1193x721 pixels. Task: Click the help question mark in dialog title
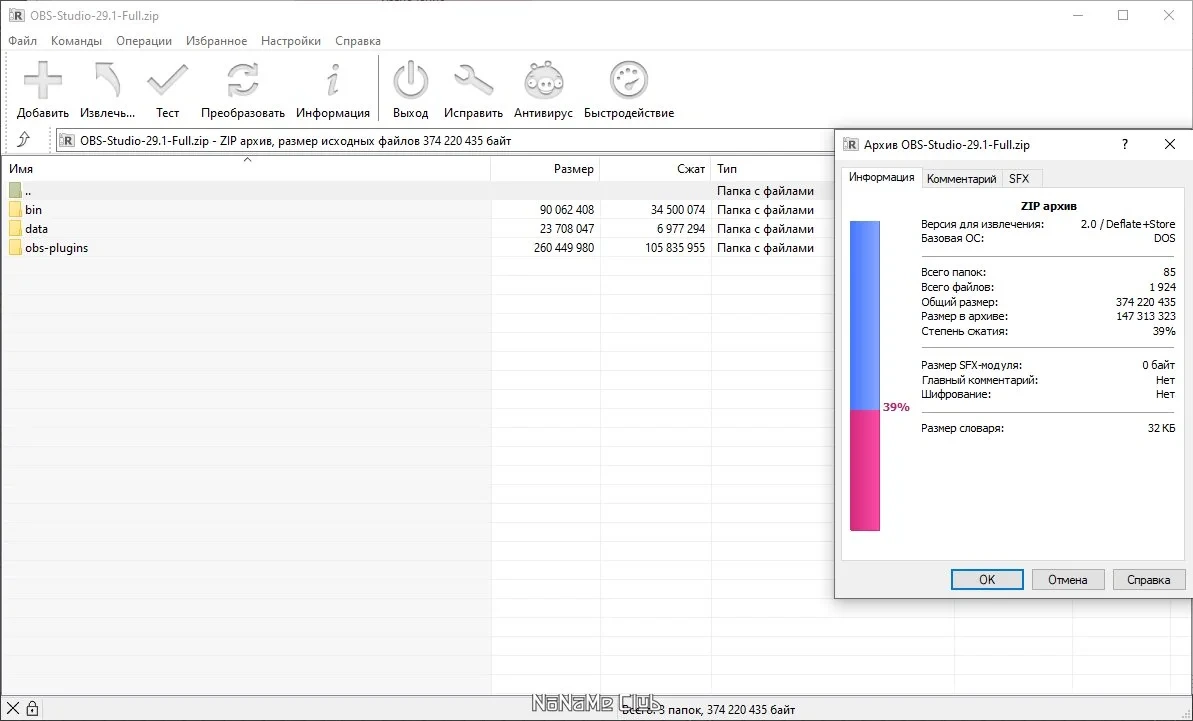click(1125, 145)
